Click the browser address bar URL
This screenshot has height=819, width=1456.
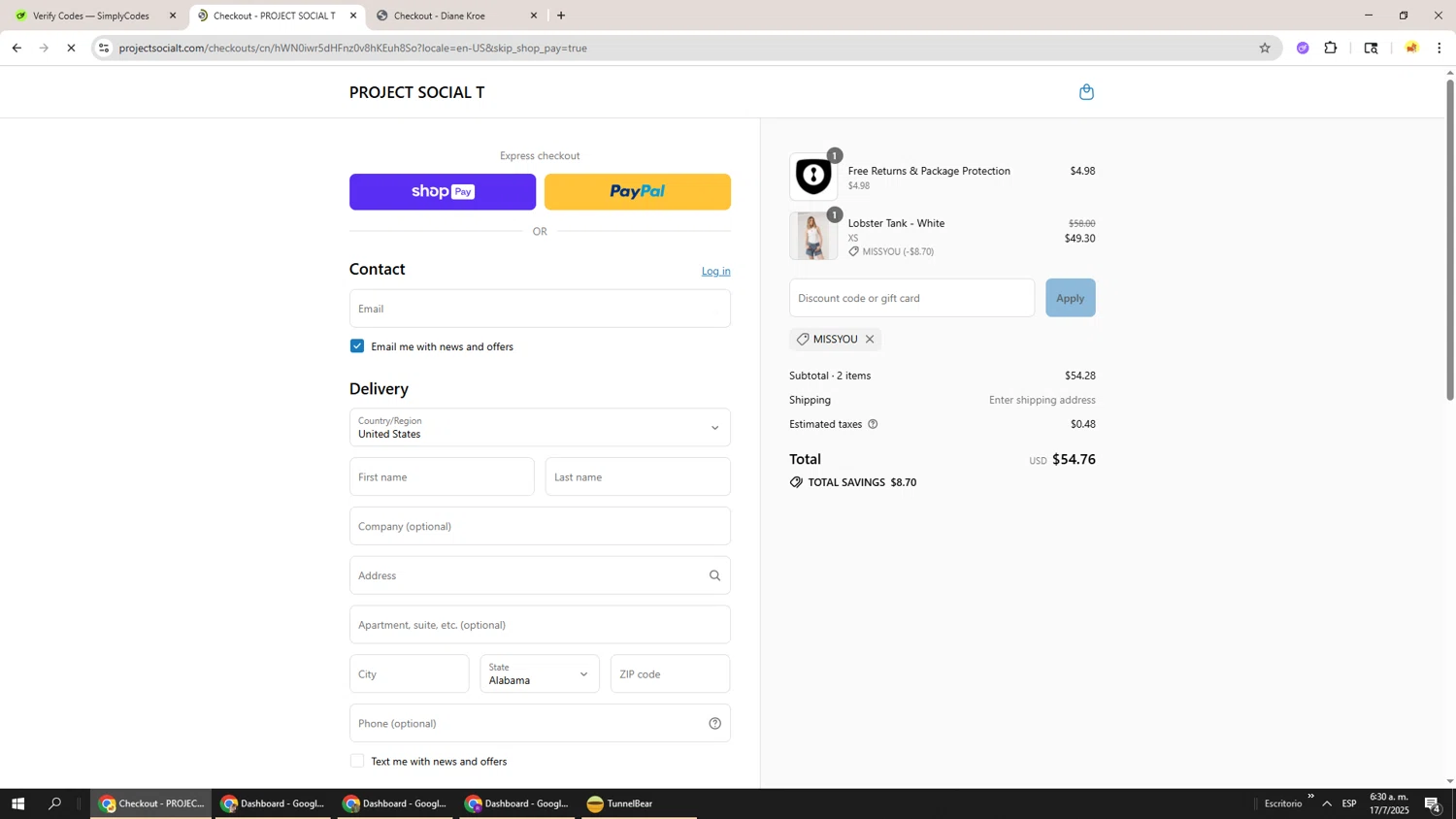point(352,48)
